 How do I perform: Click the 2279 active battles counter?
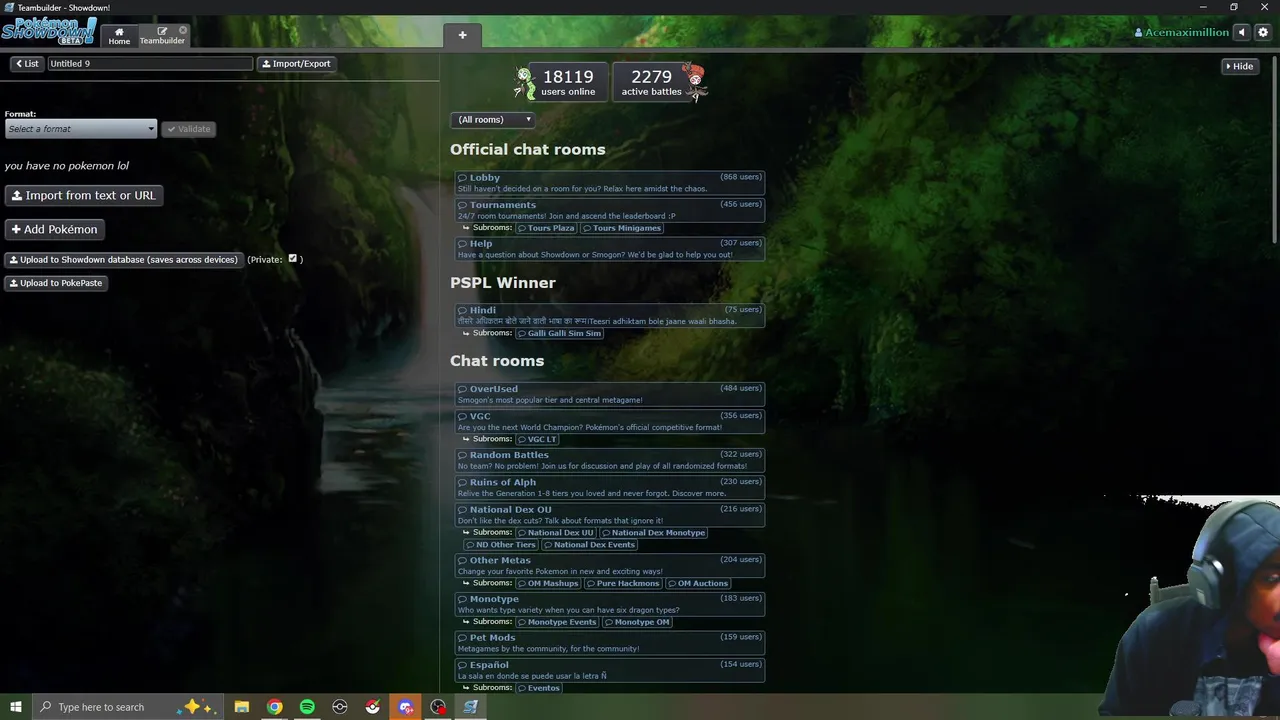click(652, 82)
